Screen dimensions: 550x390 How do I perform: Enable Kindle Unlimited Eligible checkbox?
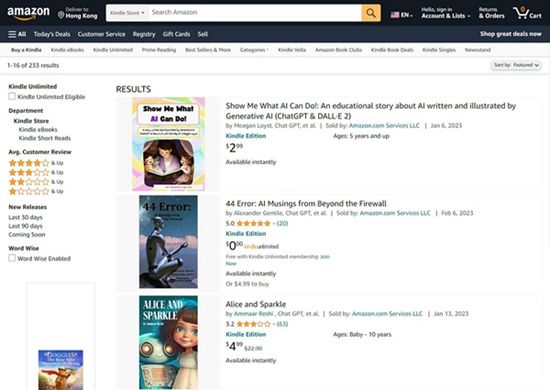12,96
